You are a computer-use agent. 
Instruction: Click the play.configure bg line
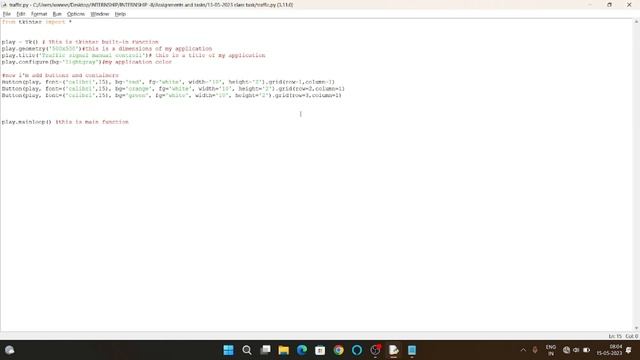pyautogui.click(x=87, y=62)
